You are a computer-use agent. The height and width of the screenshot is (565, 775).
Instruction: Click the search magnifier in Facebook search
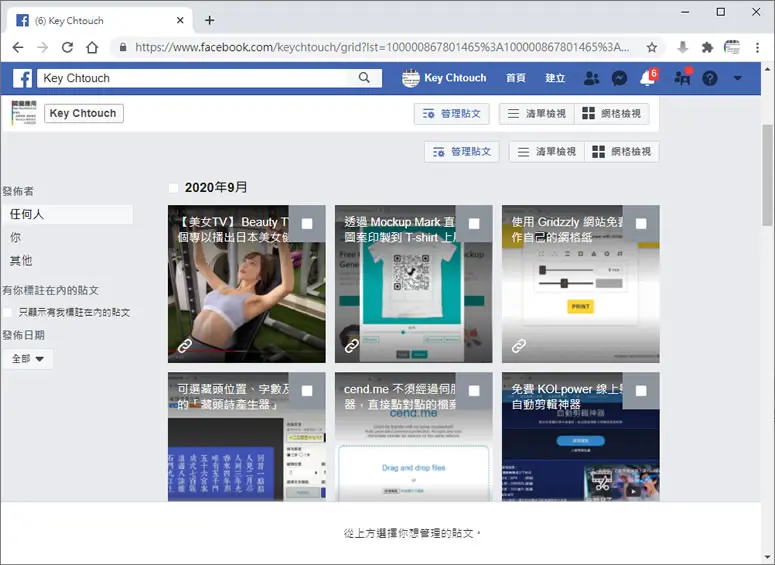click(x=364, y=78)
